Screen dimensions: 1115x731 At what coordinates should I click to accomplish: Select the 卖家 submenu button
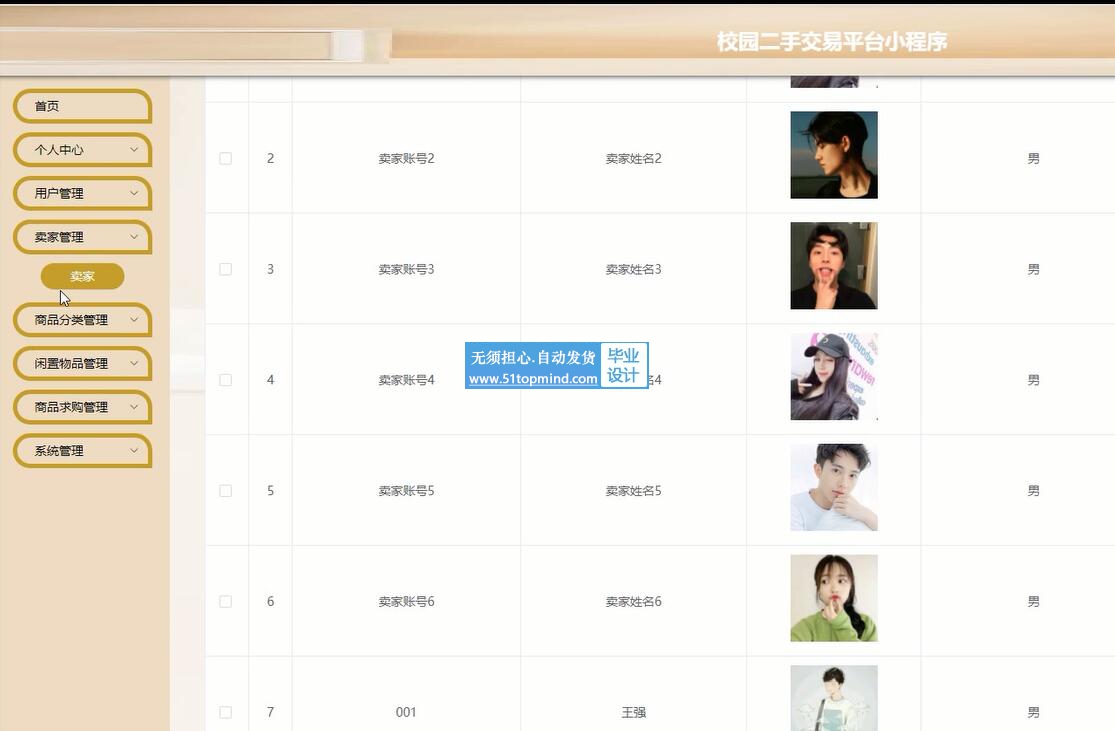tap(82, 276)
